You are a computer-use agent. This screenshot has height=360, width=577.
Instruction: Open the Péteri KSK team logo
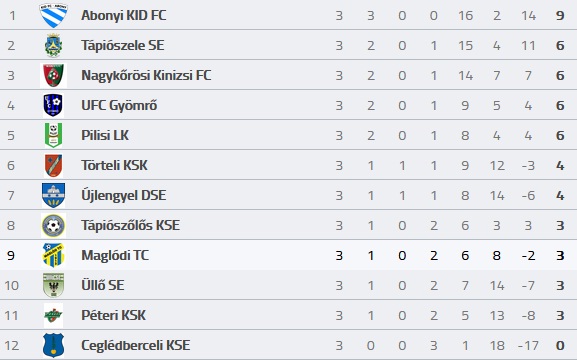pos(53,315)
